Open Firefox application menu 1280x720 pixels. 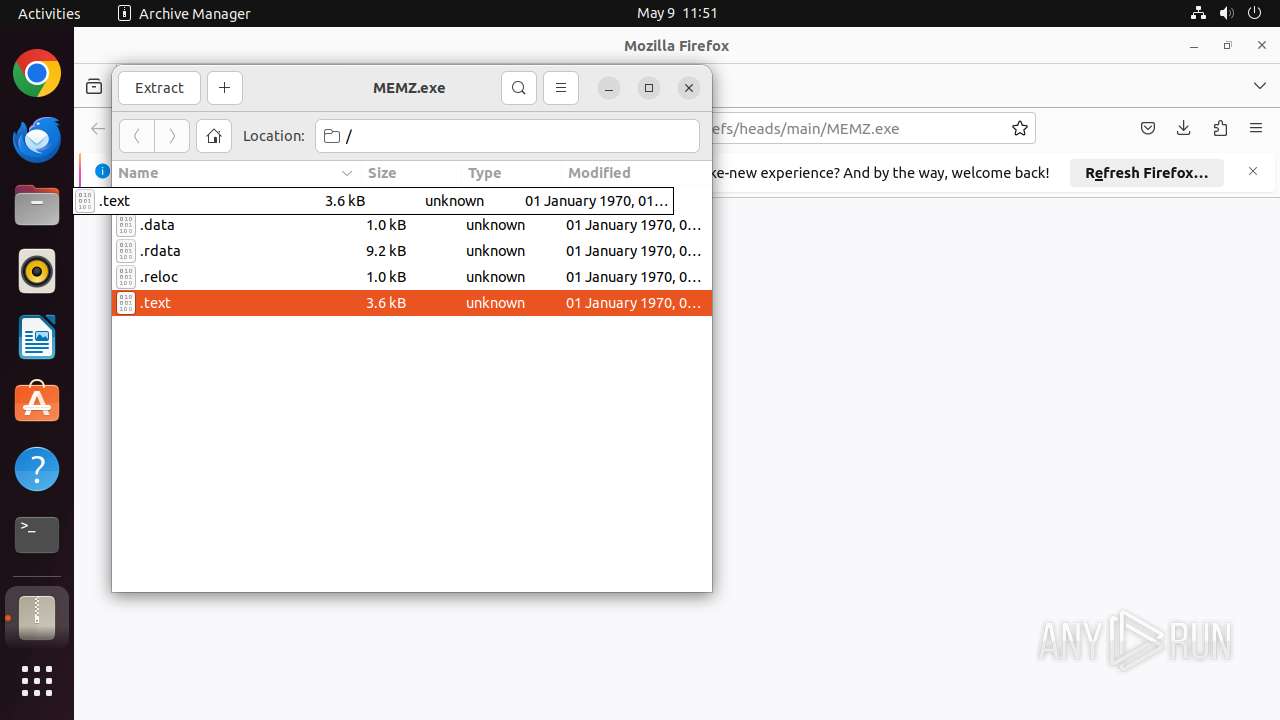[x=1256, y=128]
